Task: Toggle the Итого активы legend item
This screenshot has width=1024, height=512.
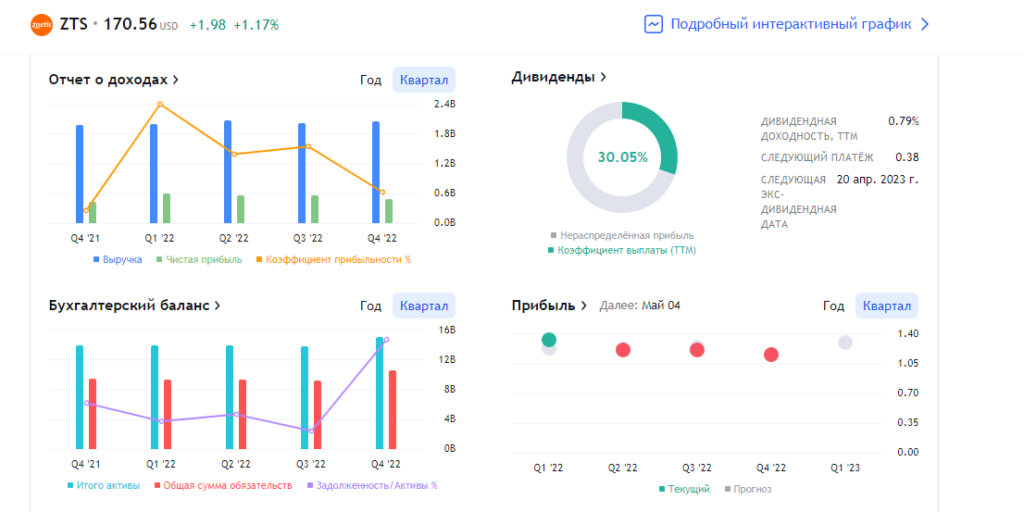Action: point(103,486)
